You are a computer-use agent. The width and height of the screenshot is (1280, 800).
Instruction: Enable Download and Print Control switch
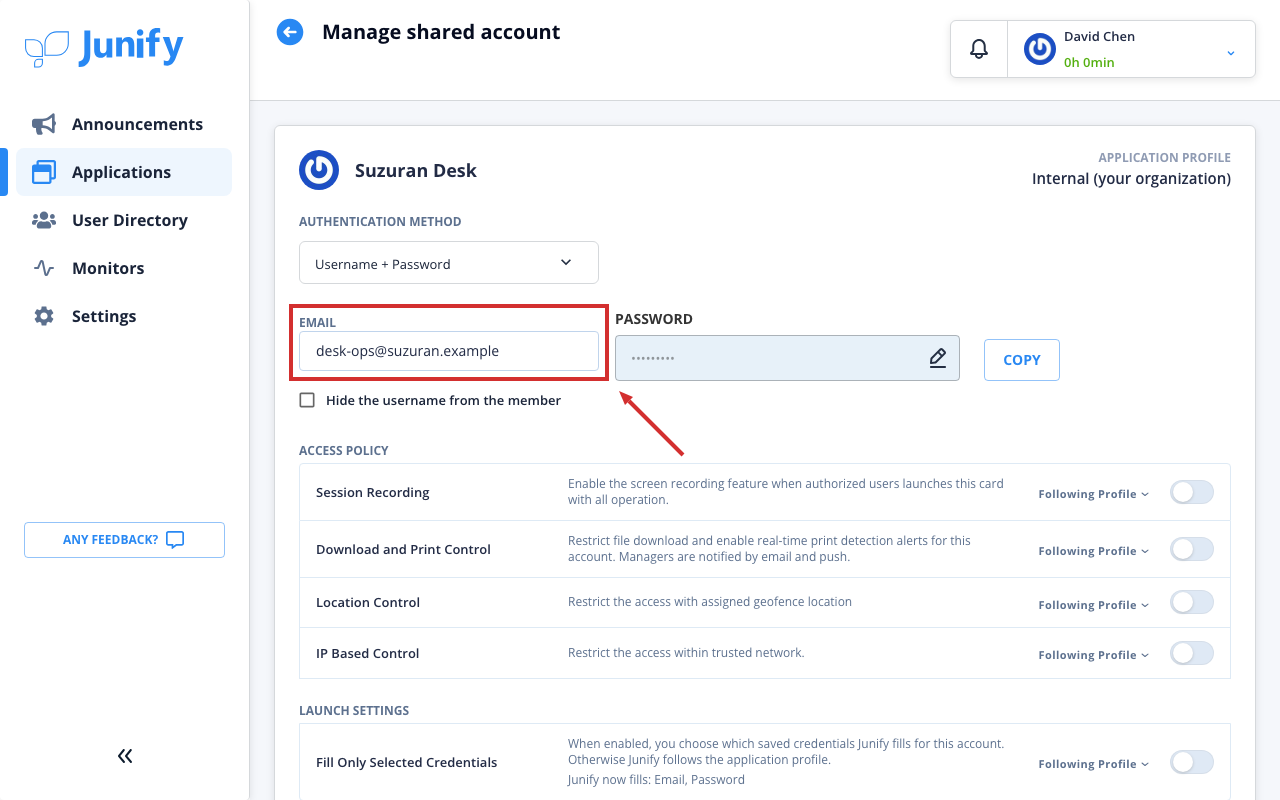(x=1192, y=549)
